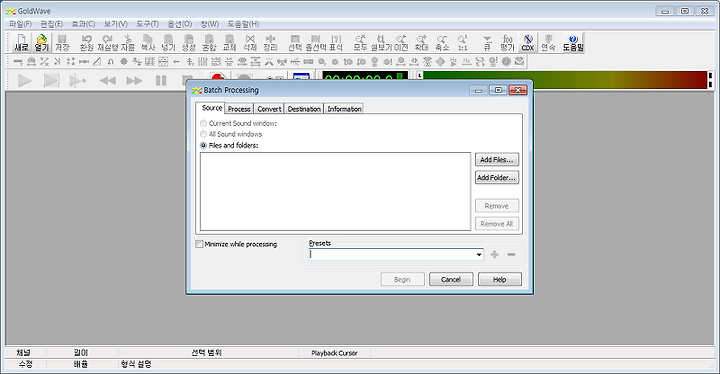Click the 표식 (Set marker) toolbar icon
This screenshot has width=720, height=374.
point(336,43)
